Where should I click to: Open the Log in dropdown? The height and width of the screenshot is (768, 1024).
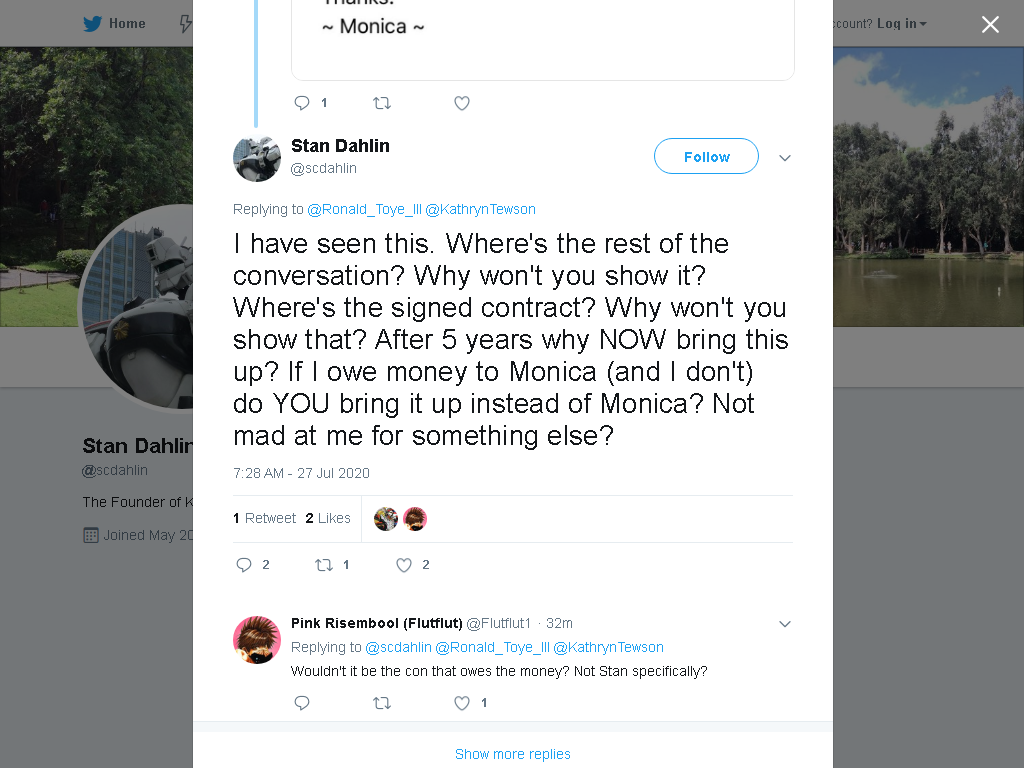pos(901,24)
